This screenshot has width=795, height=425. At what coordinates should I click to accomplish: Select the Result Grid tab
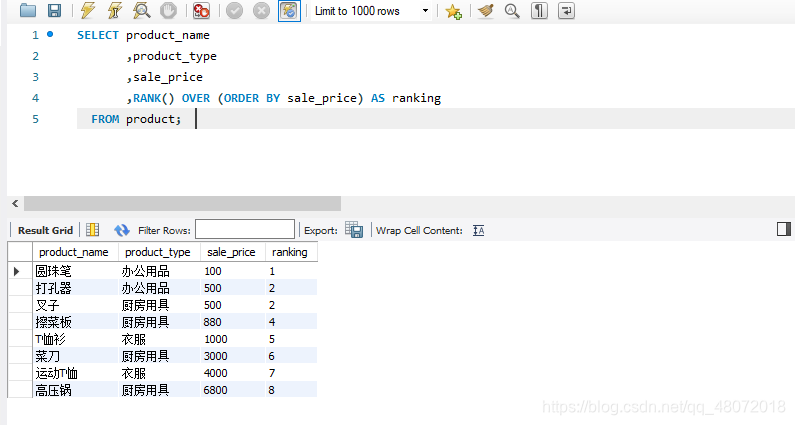click(45, 230)
